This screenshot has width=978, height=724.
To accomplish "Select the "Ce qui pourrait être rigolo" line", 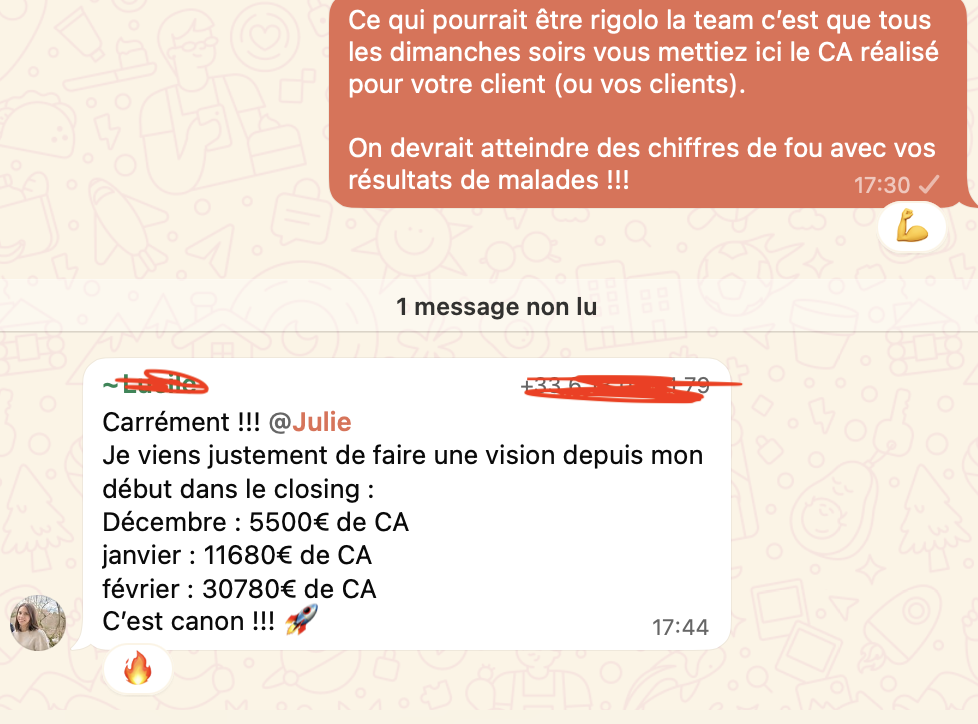I will 639,20.
